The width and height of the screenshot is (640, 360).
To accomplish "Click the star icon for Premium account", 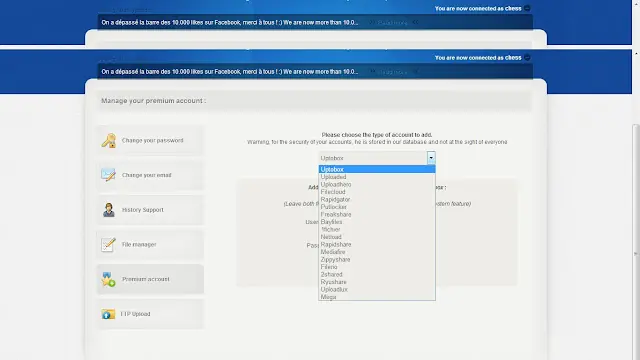I will (x=109, y=279).
